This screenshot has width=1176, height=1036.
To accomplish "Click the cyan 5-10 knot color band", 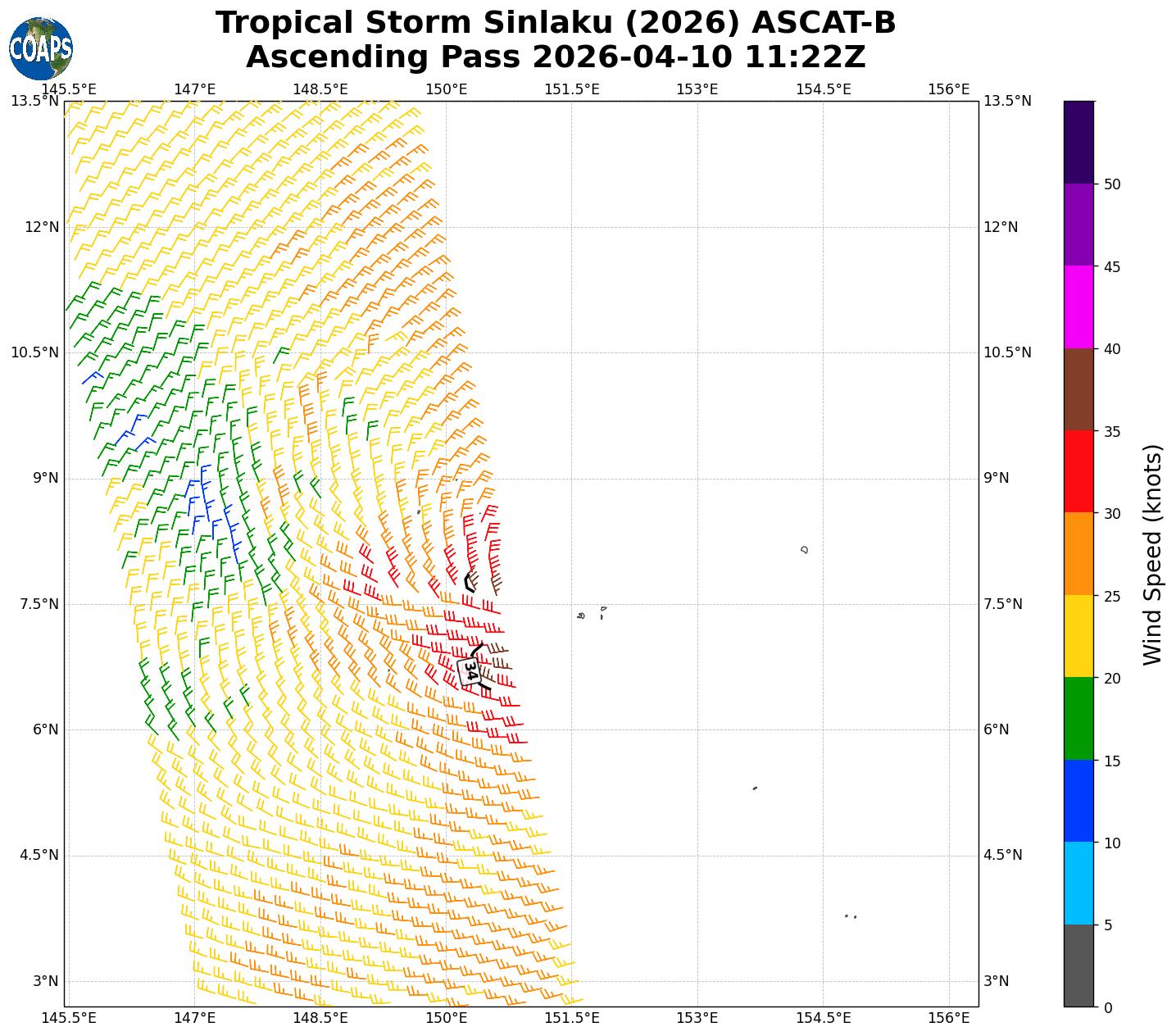I will coord(1078,884).
